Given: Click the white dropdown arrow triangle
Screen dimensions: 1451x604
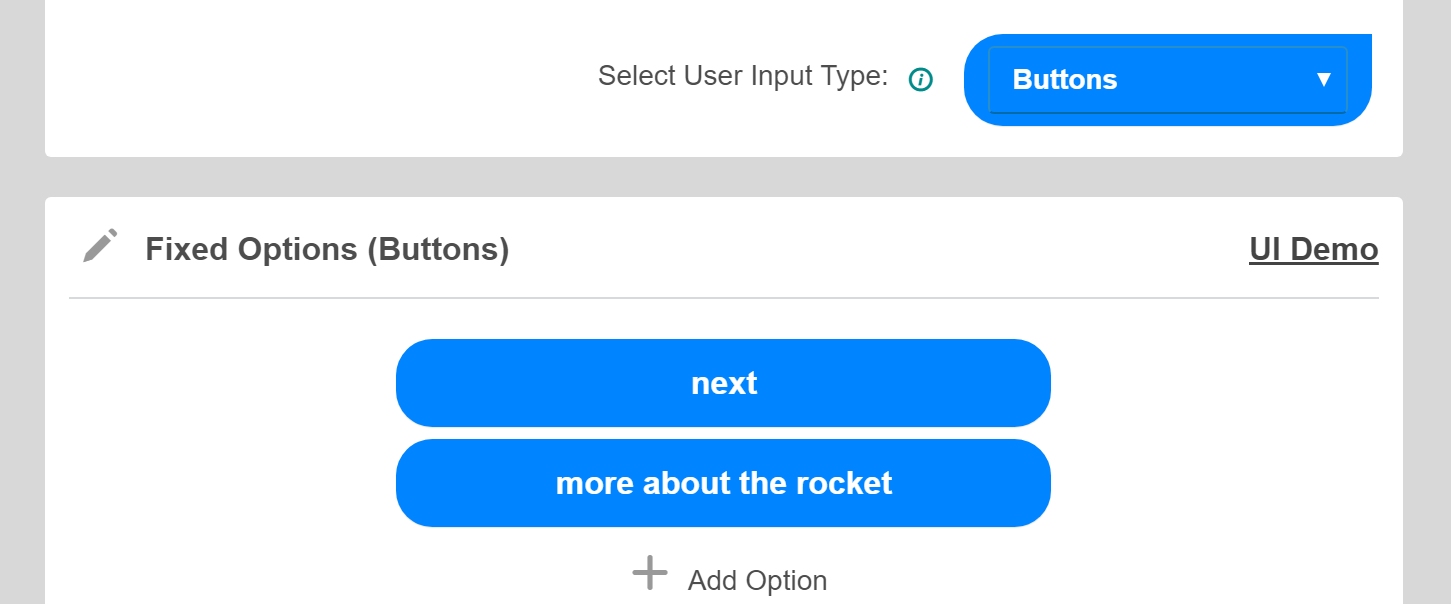Looking at the screenshot, I should (x=1324, y=79).
